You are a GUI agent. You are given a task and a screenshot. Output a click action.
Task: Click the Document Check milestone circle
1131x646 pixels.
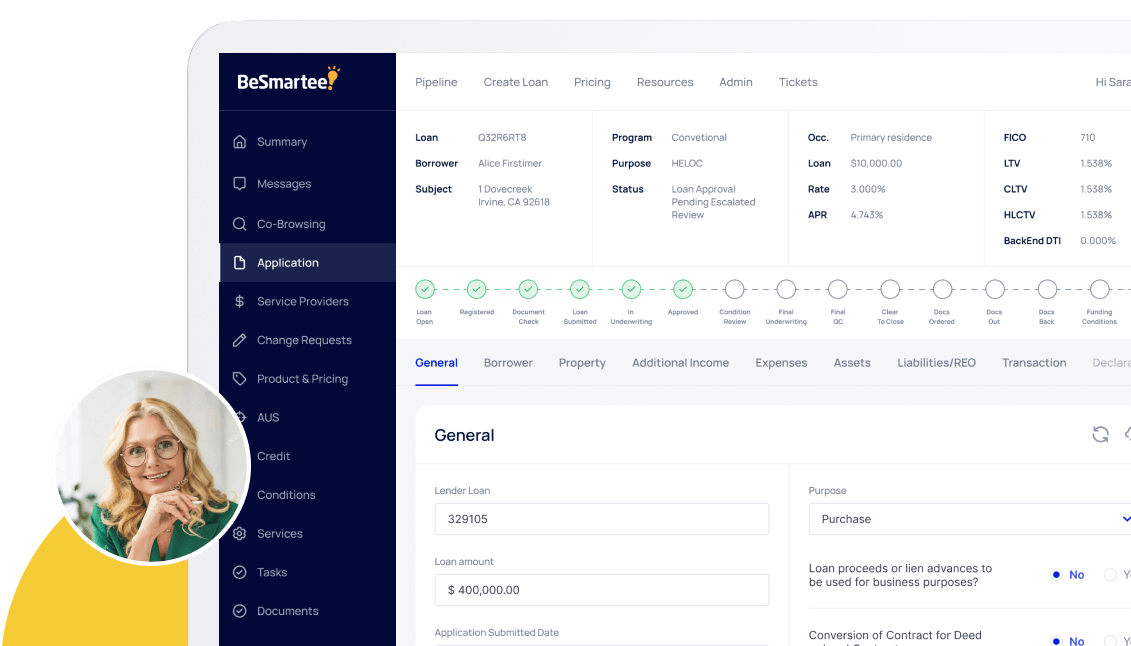click(528, 289)
